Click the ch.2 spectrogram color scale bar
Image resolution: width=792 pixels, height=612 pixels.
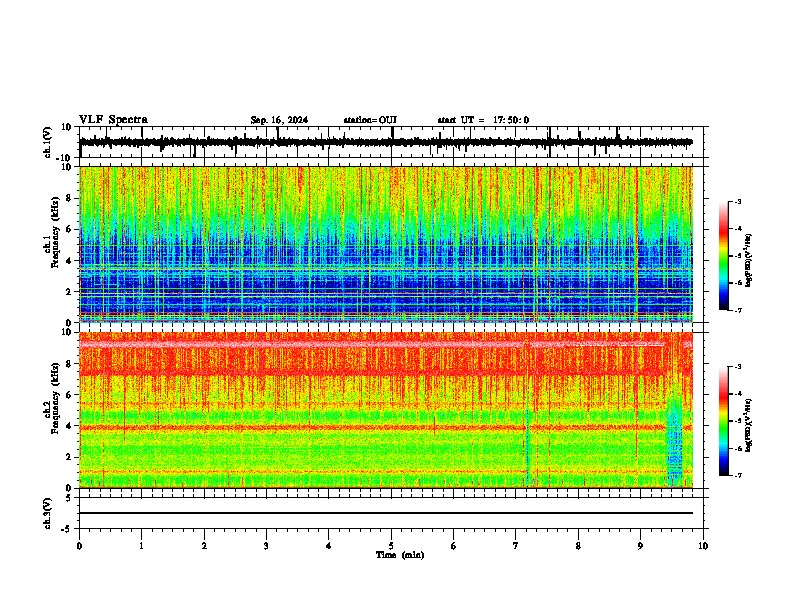click(x=723, y=421)
